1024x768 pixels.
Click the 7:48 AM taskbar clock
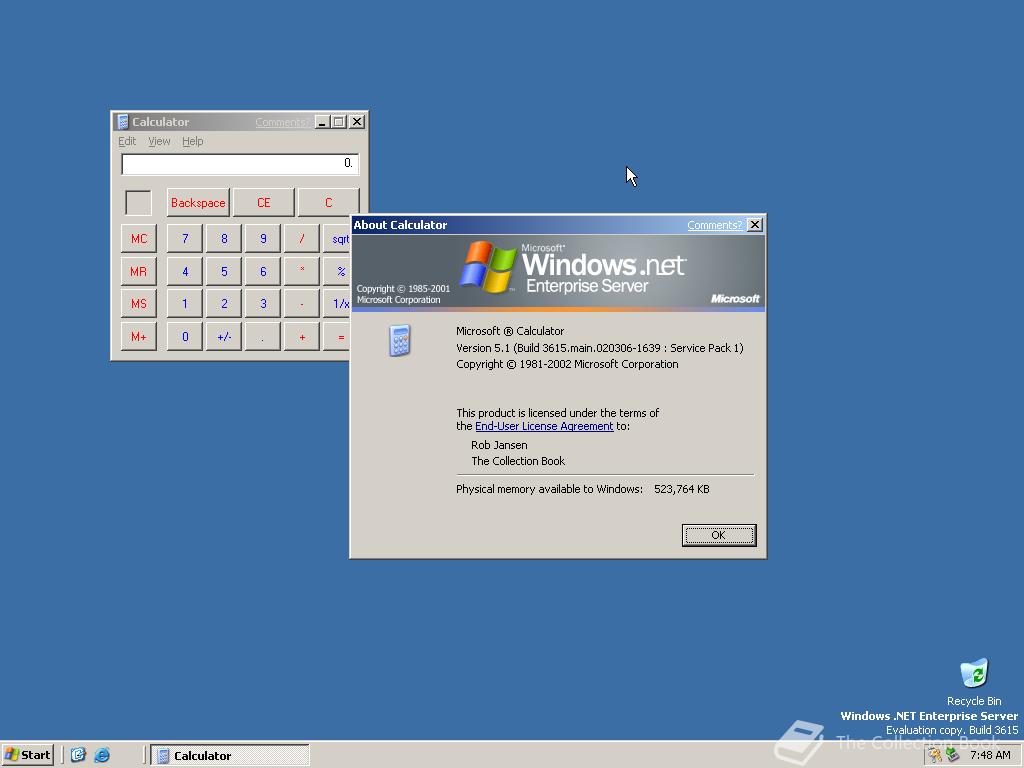pyautogui.click(x=990, y=755)
